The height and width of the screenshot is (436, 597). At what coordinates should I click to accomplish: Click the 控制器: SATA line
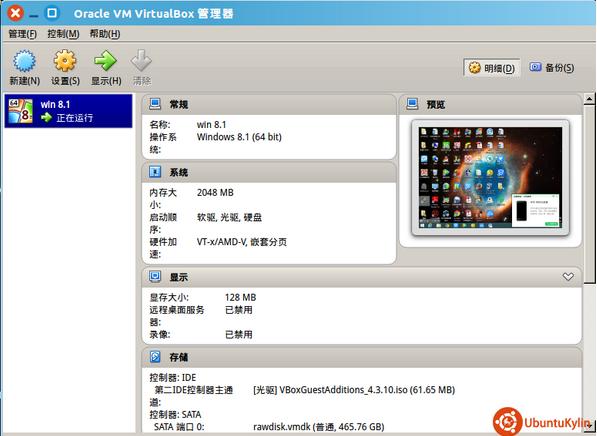coord(175,415)
